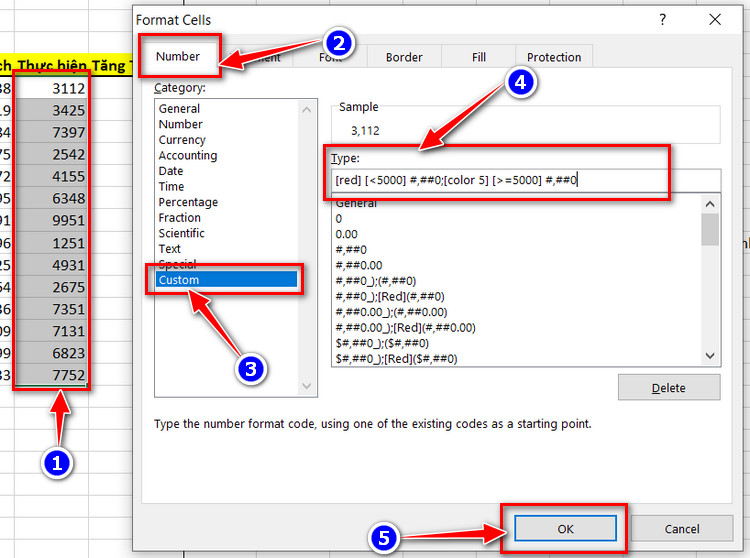Switch to the Protection tab
Screen dimensions: 750x558
point(554,57)
